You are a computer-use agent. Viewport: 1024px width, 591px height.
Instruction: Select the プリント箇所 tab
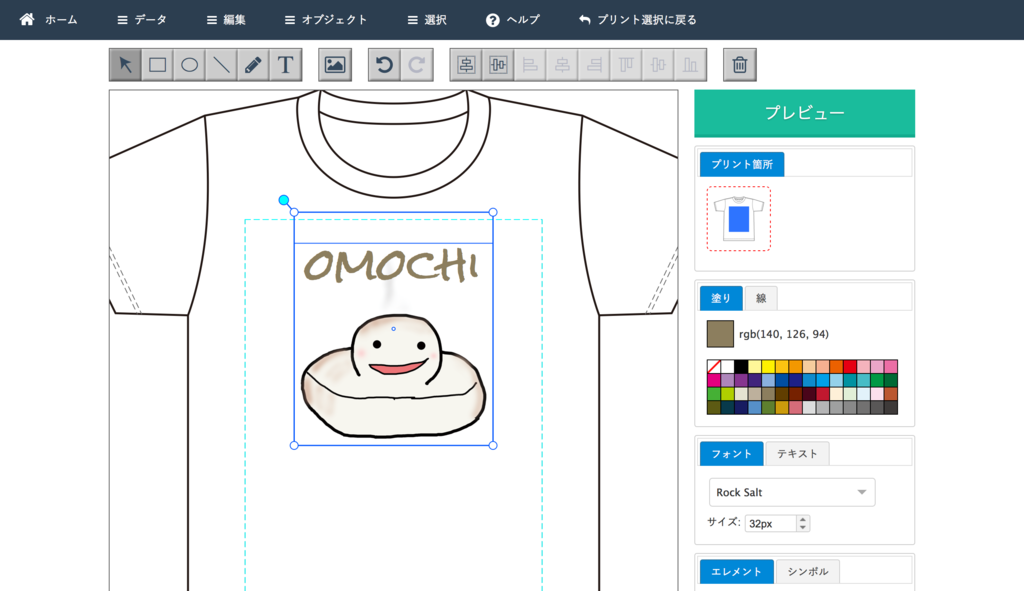[x=742, y=164]
